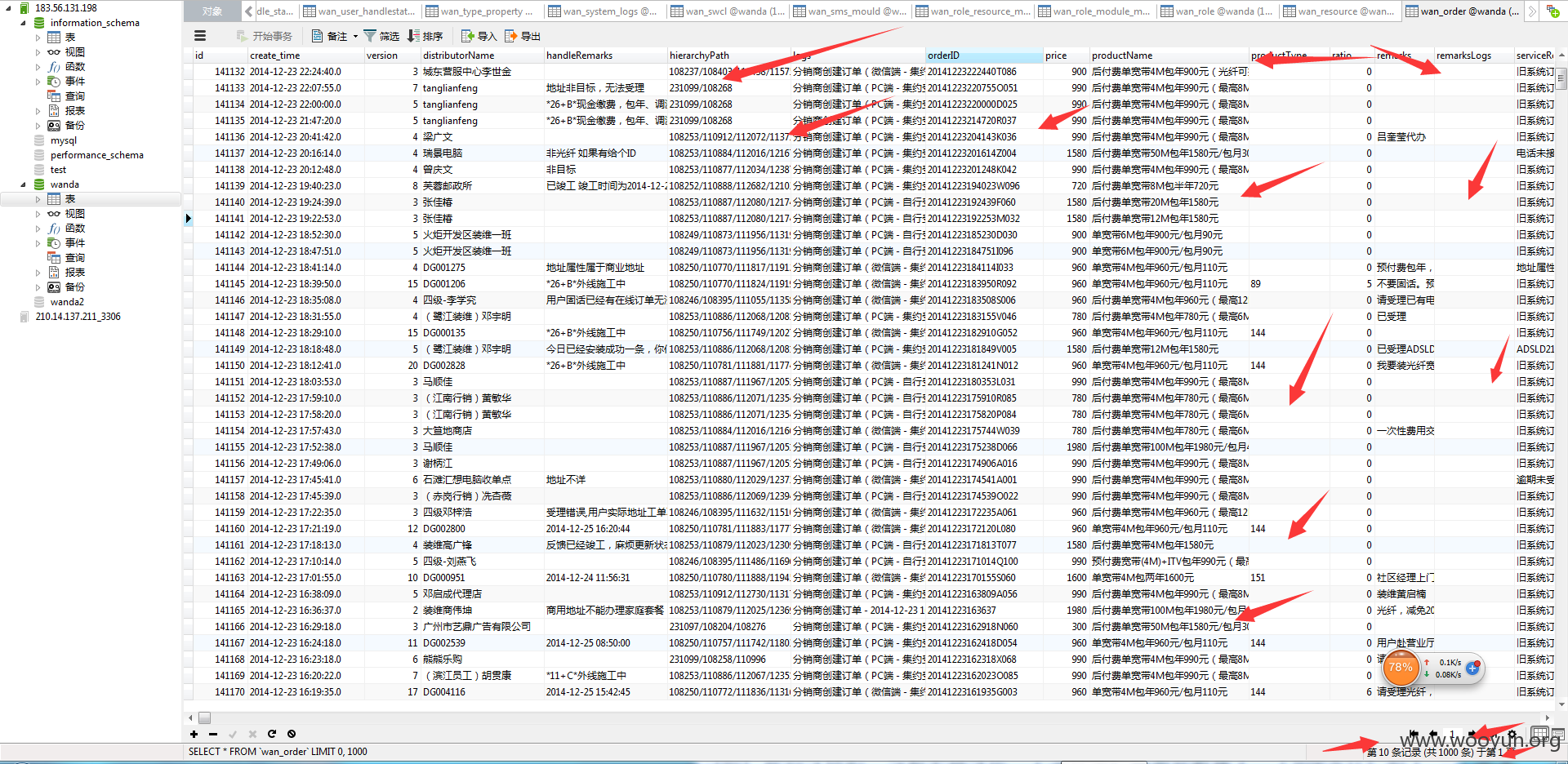This screenshot has width=1568, height=764.
Task: Click the 开始事务 begin transaction button
Action: [265, 36]
